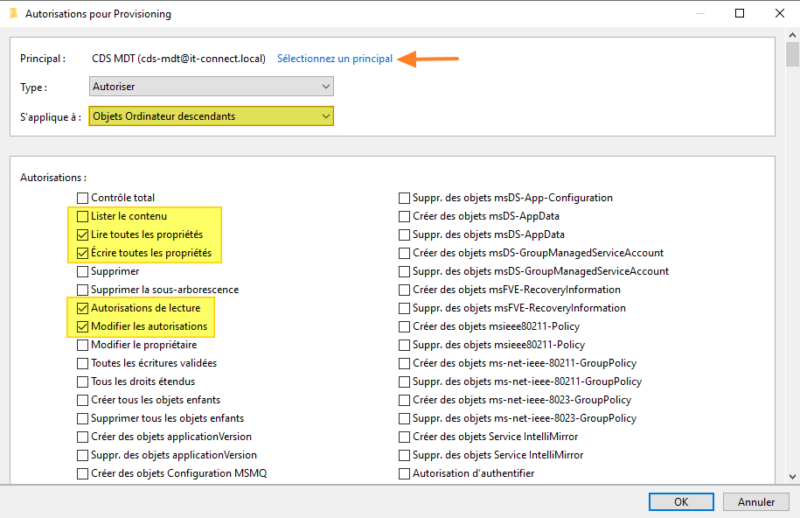
Task: Uncheck 'Modifier les autorisations'
Action: tap(83, 326)
